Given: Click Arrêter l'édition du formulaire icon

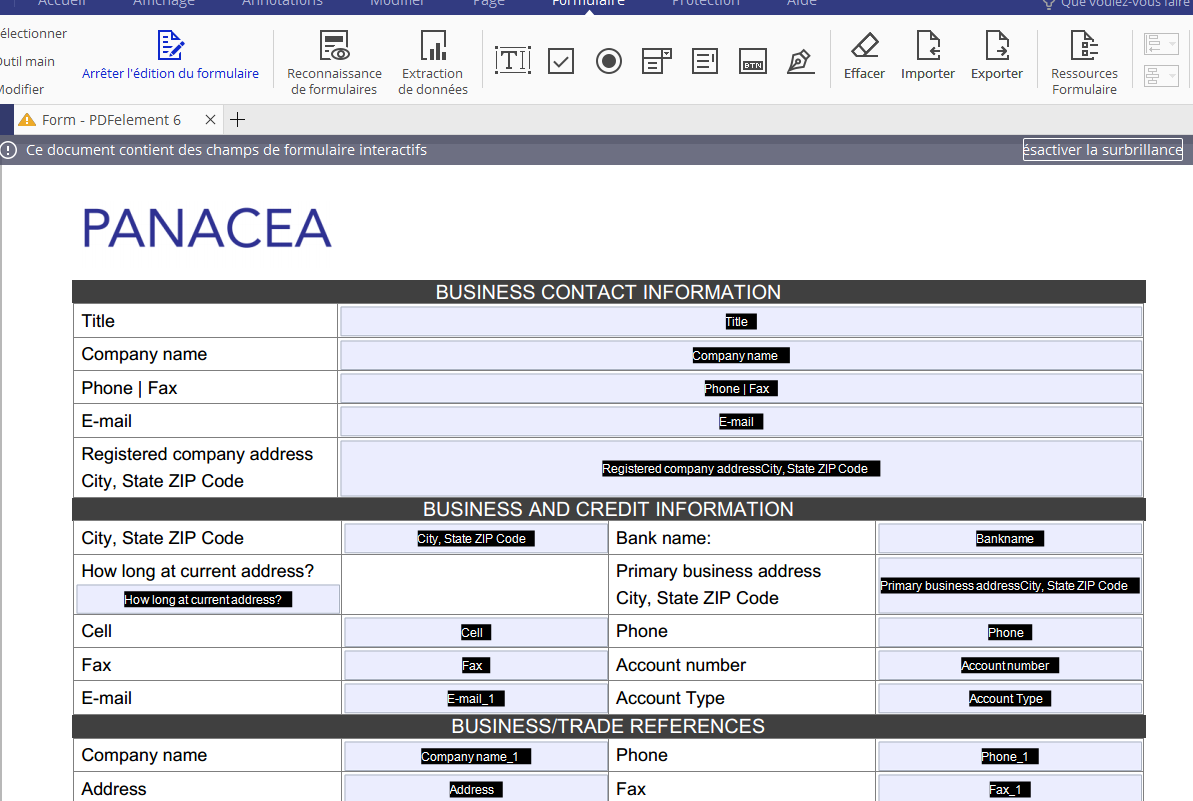Looking at the screenshot, I should point(170,45).
